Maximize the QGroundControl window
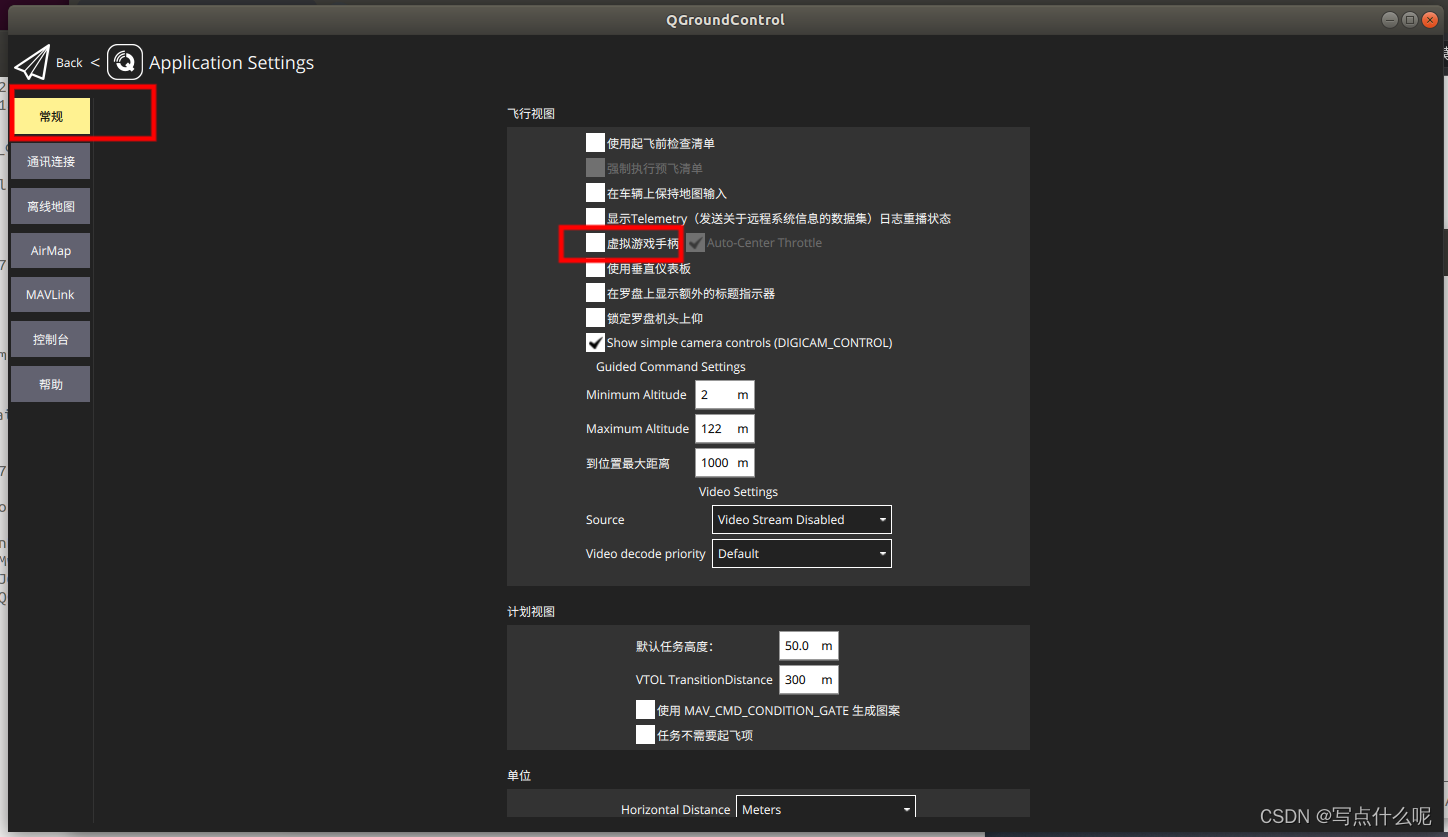 point(1410,19)
